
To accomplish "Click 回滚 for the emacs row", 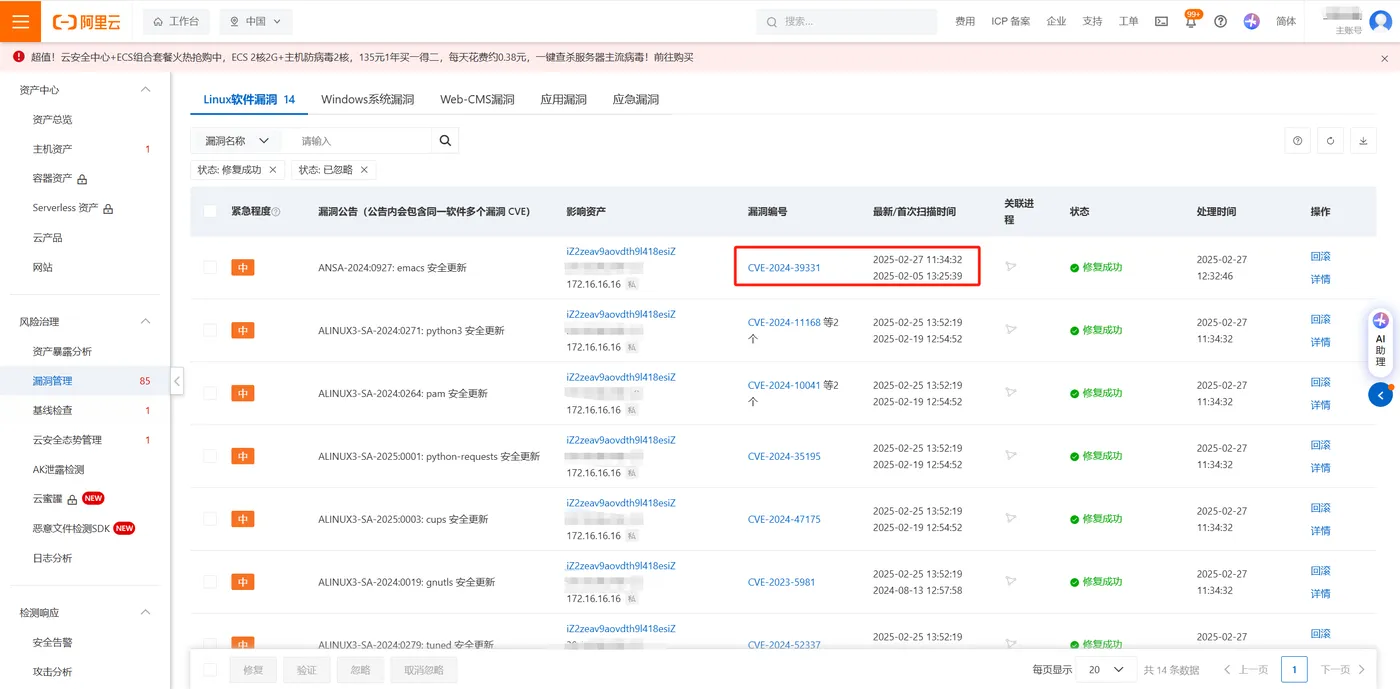I will (1320, 256).
